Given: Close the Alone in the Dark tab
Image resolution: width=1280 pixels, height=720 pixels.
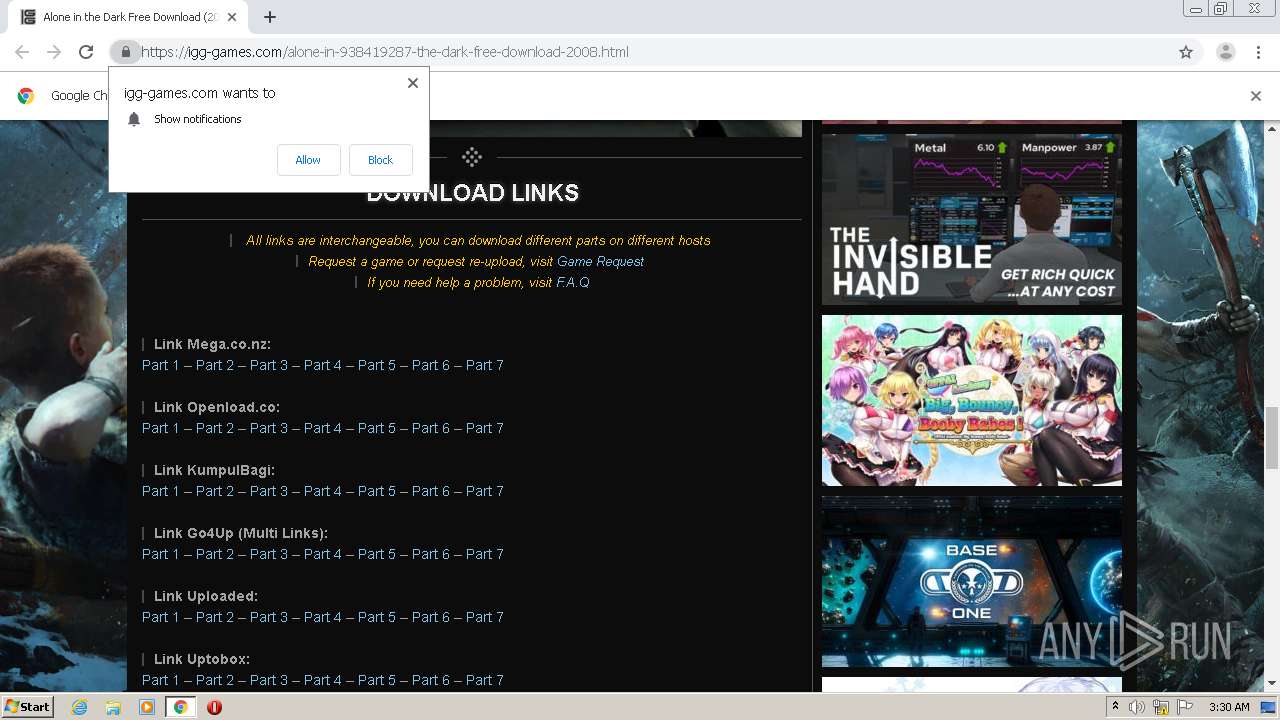Looking at the screenshot, I should [x=233, y=17].
